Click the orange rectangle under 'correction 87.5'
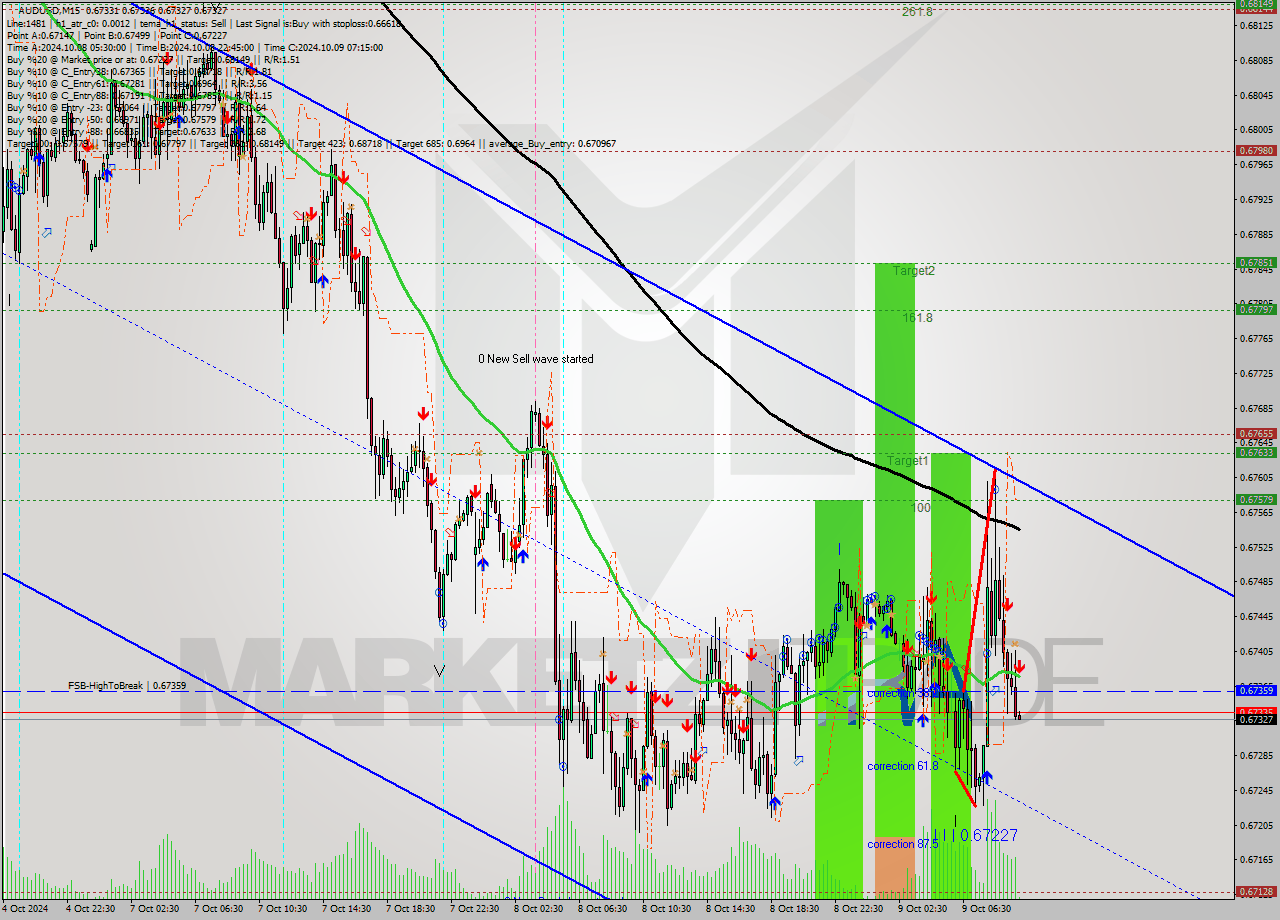The height and width of the screenshot is (920, 1280). [x=895, y=868]
